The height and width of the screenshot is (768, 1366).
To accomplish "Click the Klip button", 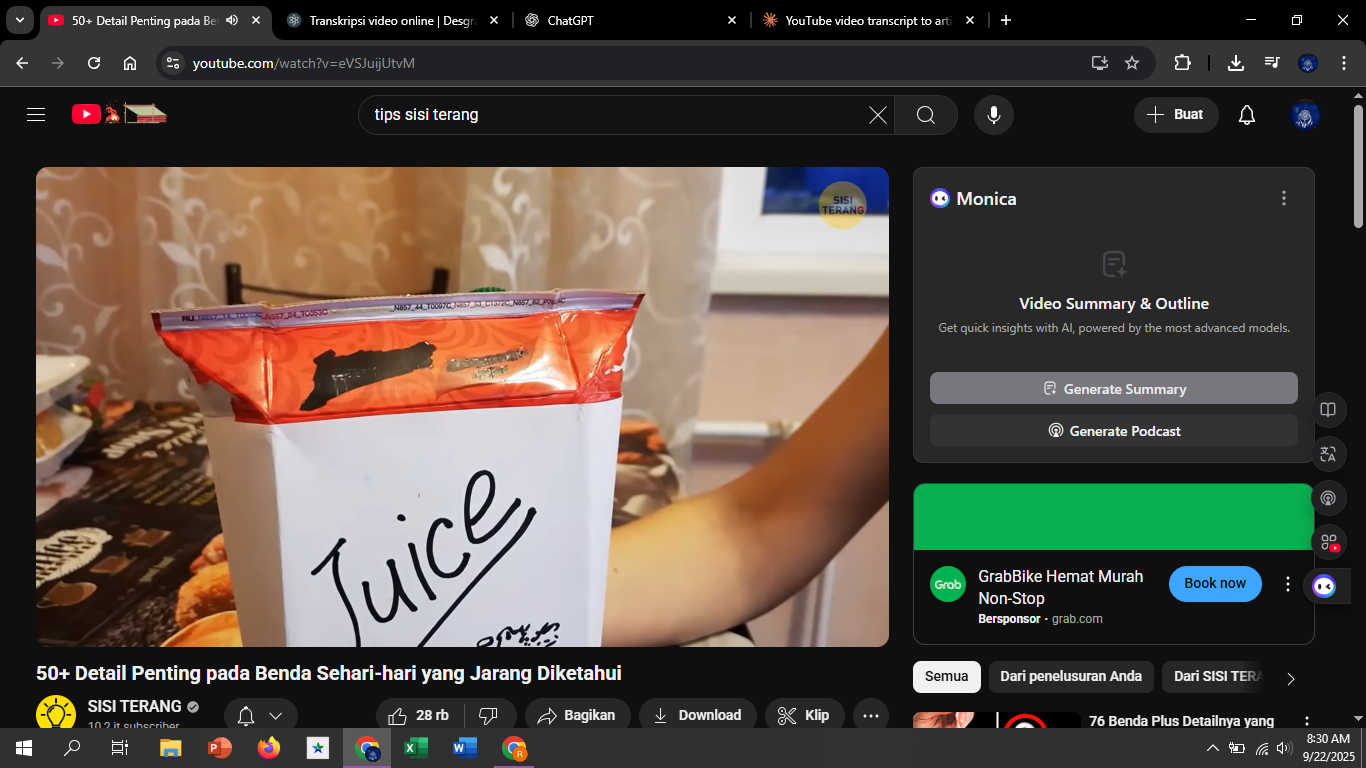I will click(804, 715).
